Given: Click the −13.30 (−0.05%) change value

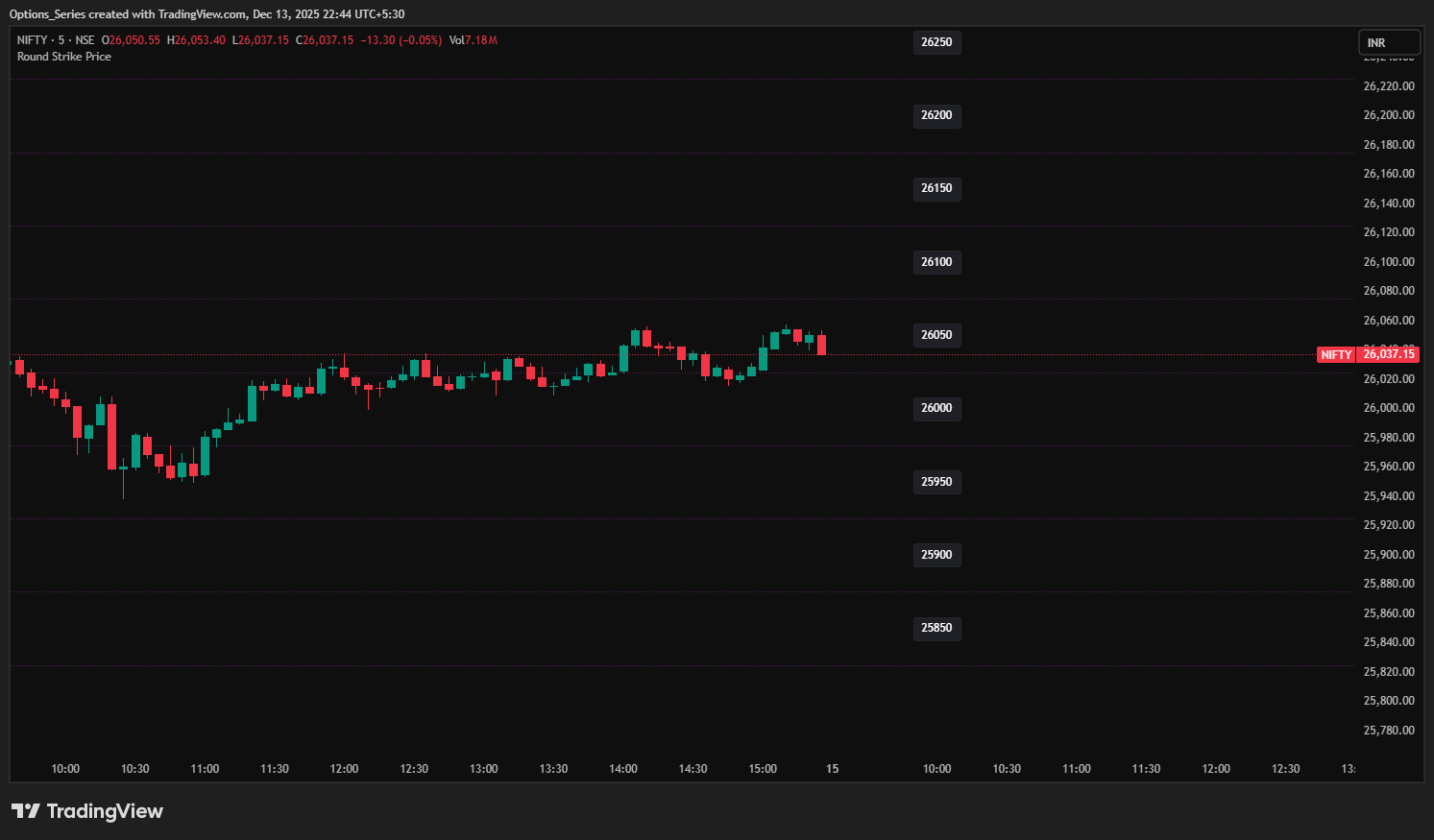Looking at the screenshot, I should (401, 40).
